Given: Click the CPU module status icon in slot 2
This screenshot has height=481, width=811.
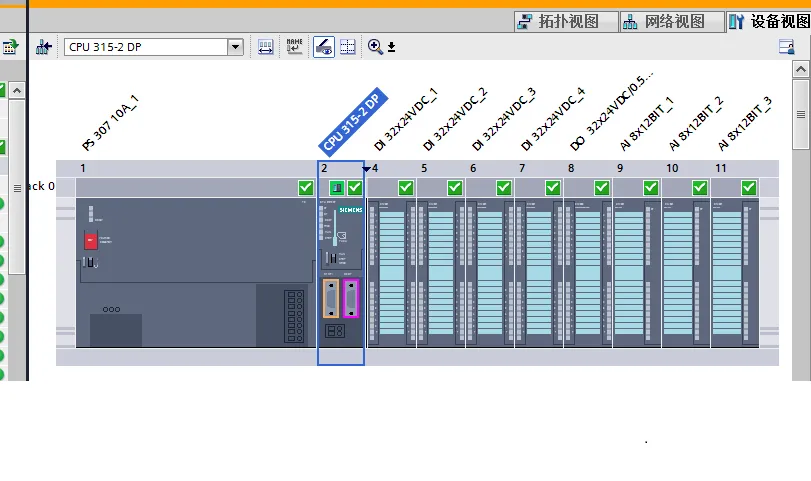Looking at the screenshot, I should [x=337, y=188].
